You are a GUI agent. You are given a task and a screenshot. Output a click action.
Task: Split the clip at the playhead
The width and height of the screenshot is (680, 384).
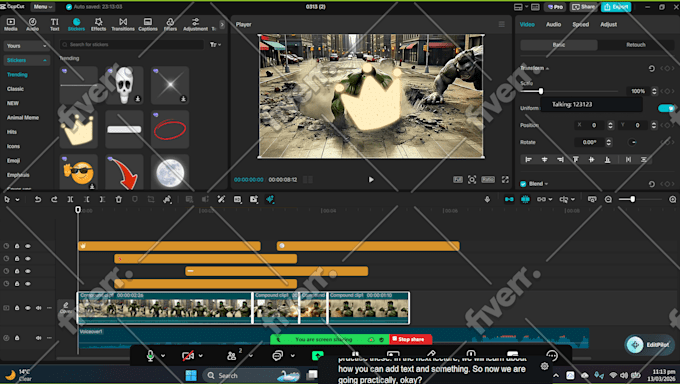pyautogui.click(x=70, y=200)
